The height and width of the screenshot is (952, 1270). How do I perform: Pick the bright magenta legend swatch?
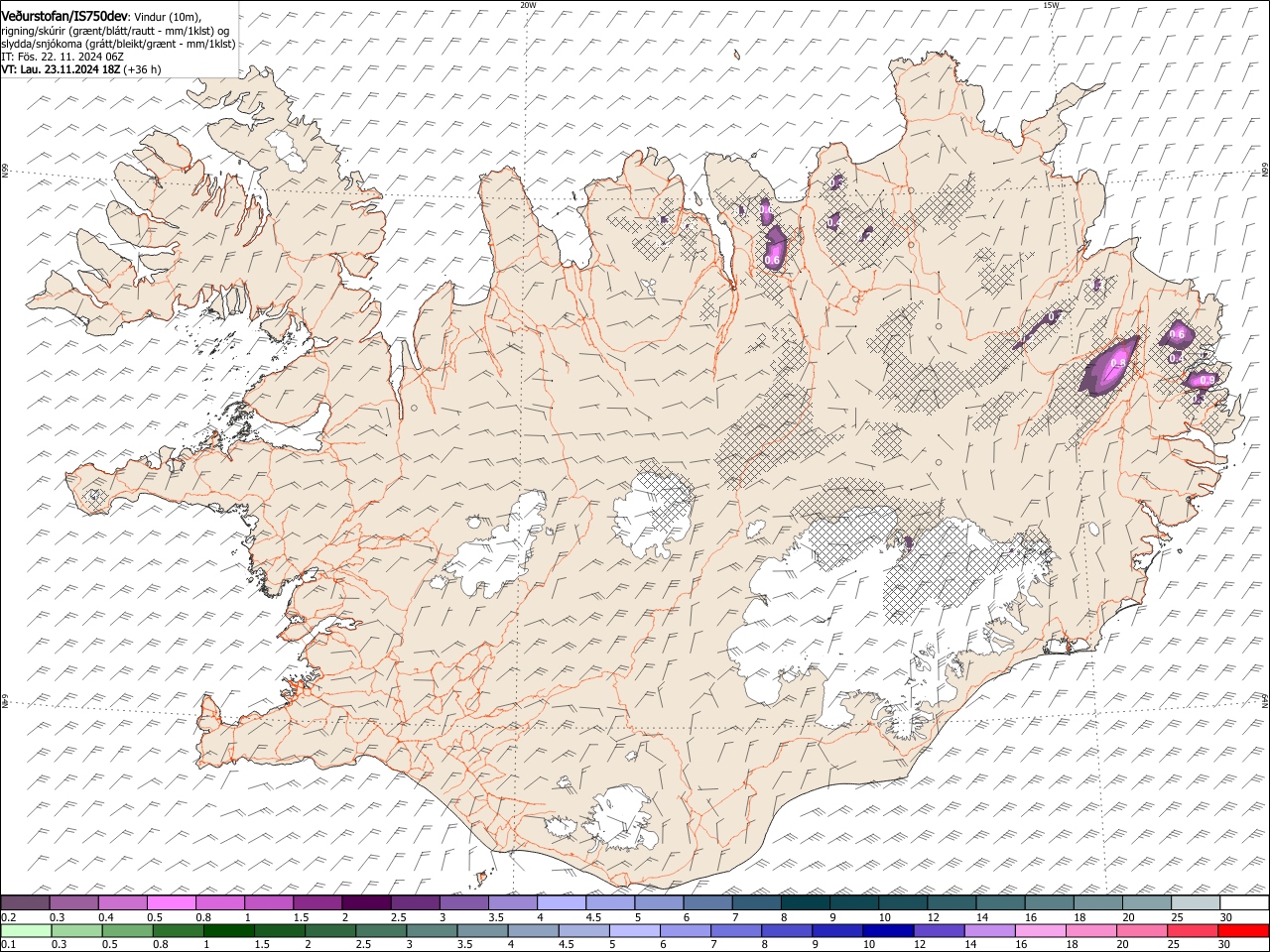(x=172, y=903)
